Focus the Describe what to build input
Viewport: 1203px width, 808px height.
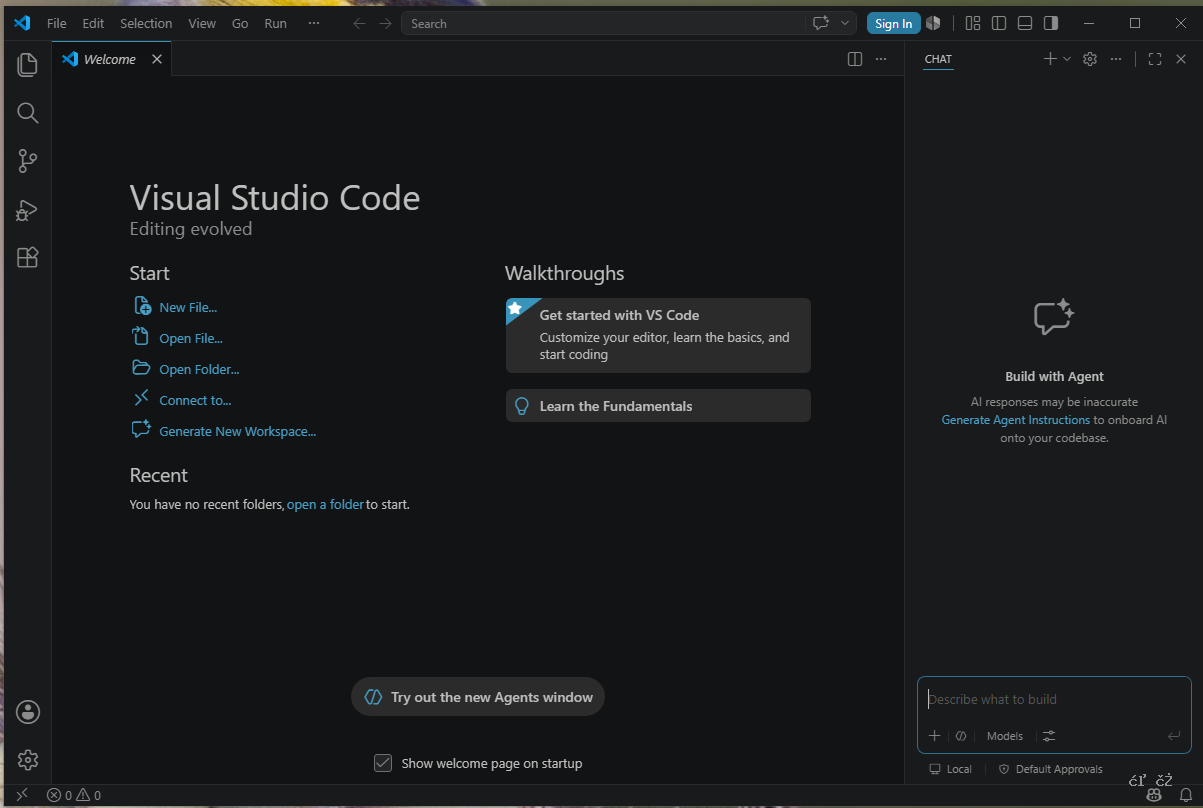click(x=1054, y=699)
